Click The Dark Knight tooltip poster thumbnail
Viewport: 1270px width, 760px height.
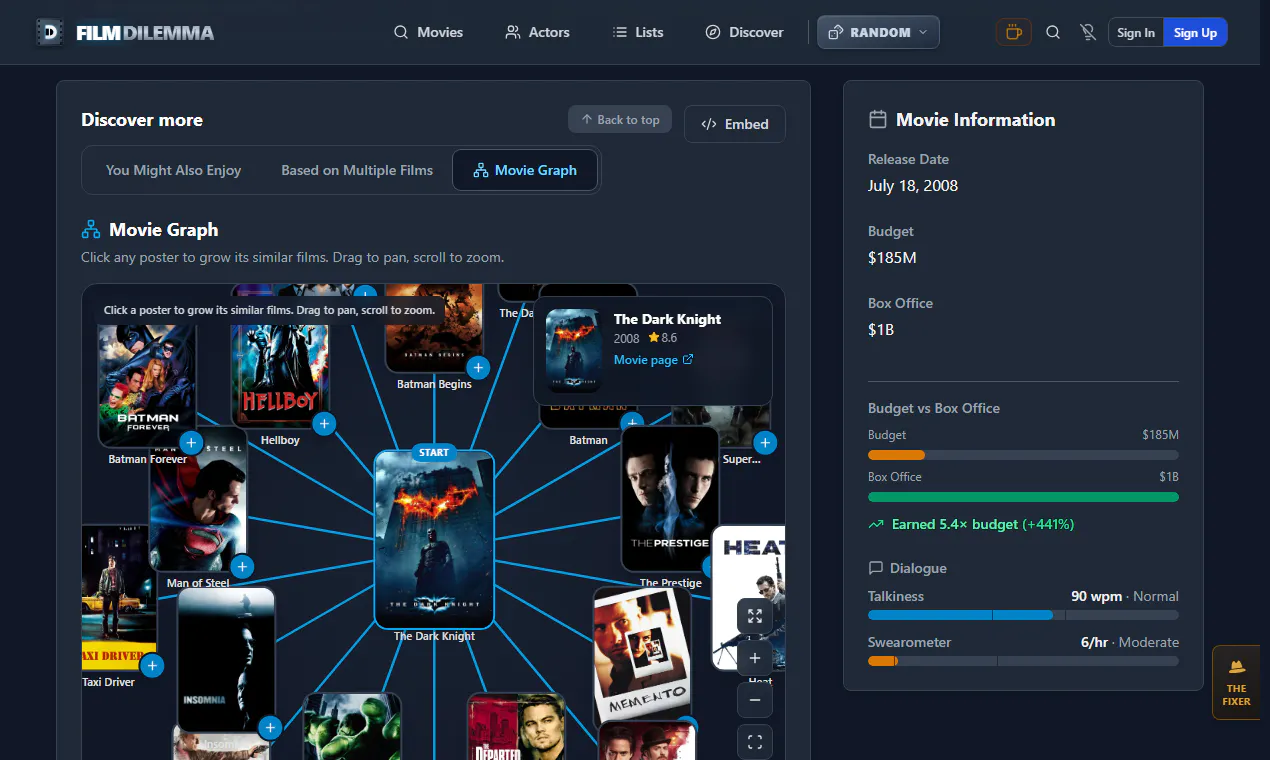(x=573, y=350)
